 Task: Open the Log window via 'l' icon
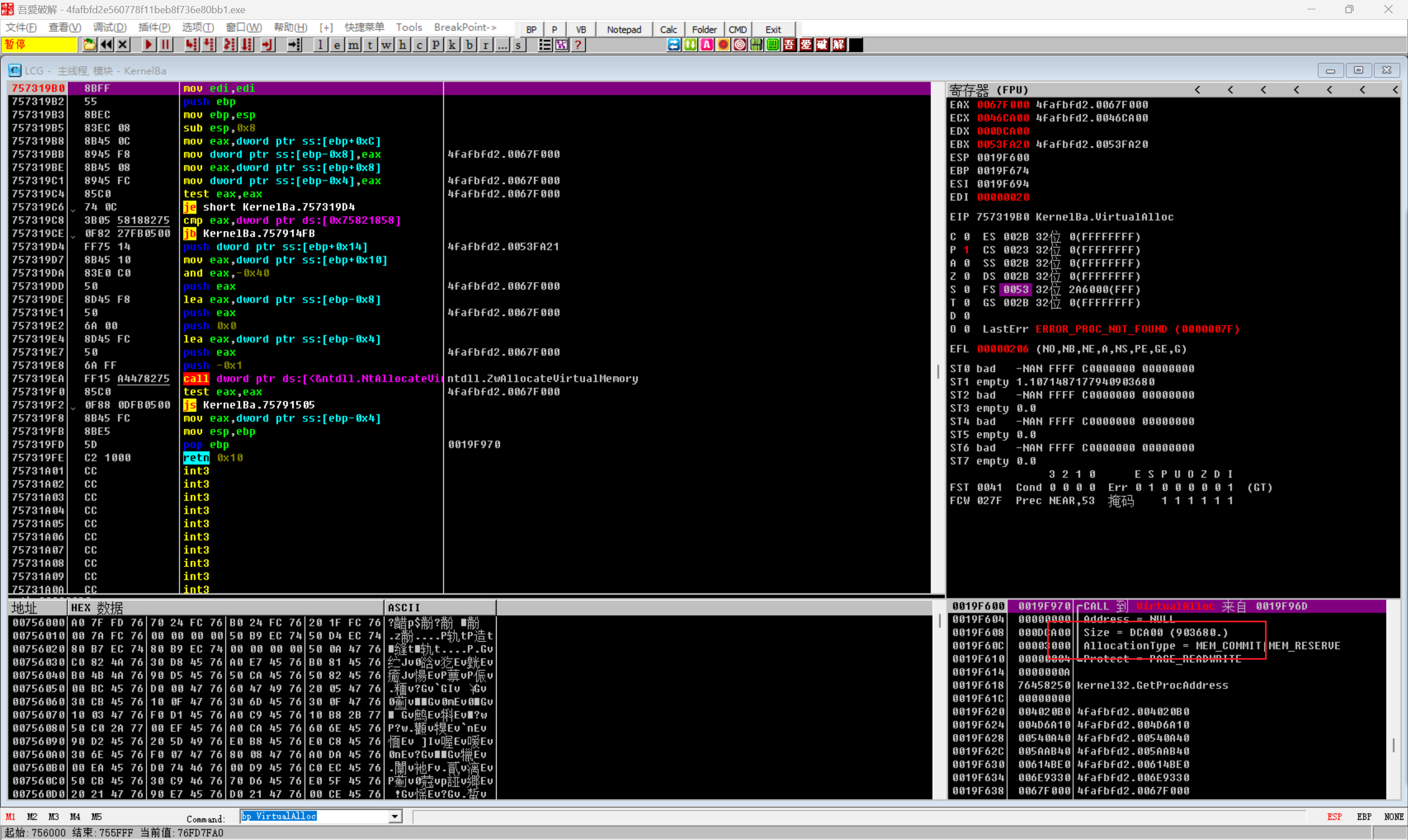point(321,45)
